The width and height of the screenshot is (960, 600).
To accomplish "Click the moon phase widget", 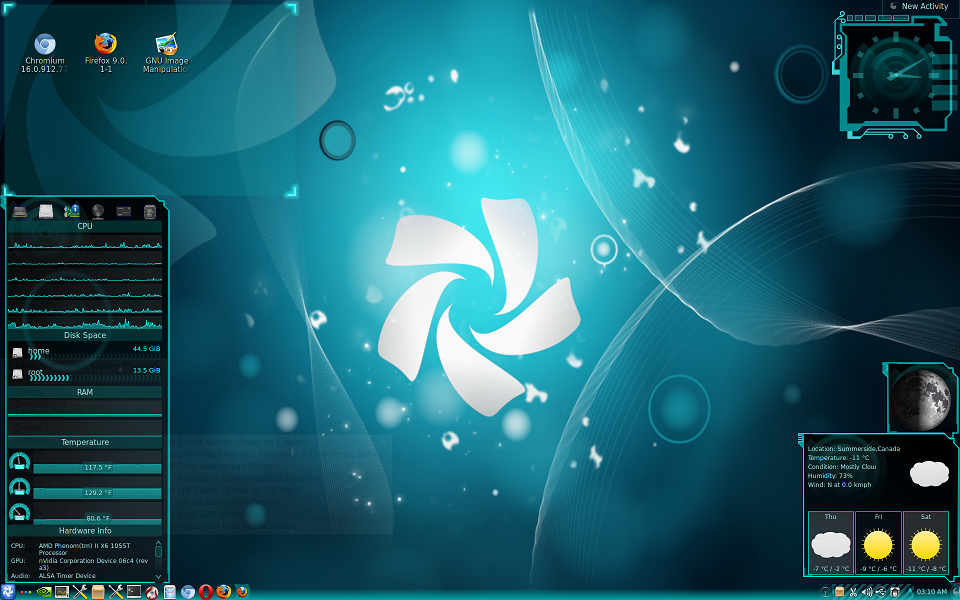I will click(920, 400).
